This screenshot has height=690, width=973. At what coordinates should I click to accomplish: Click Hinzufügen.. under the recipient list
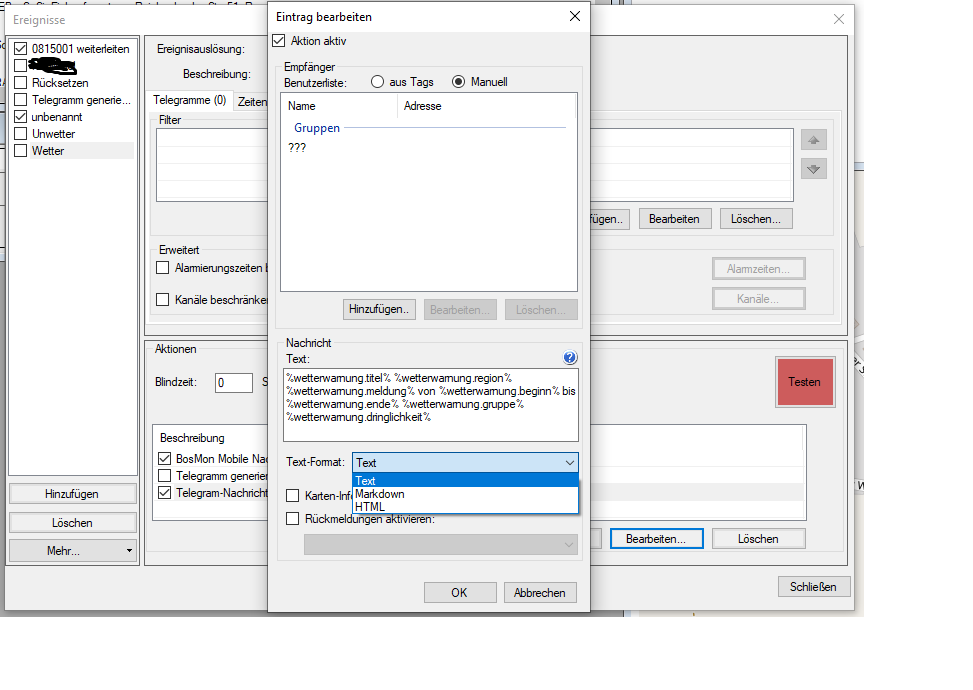click(379, 310)
